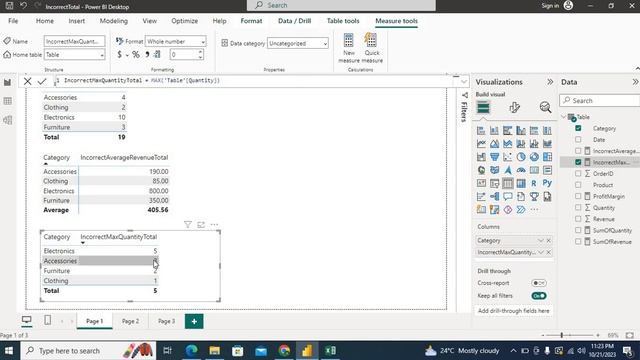Click the New measure button
This screenshot has width=640, height=360.
coord(349,48)
